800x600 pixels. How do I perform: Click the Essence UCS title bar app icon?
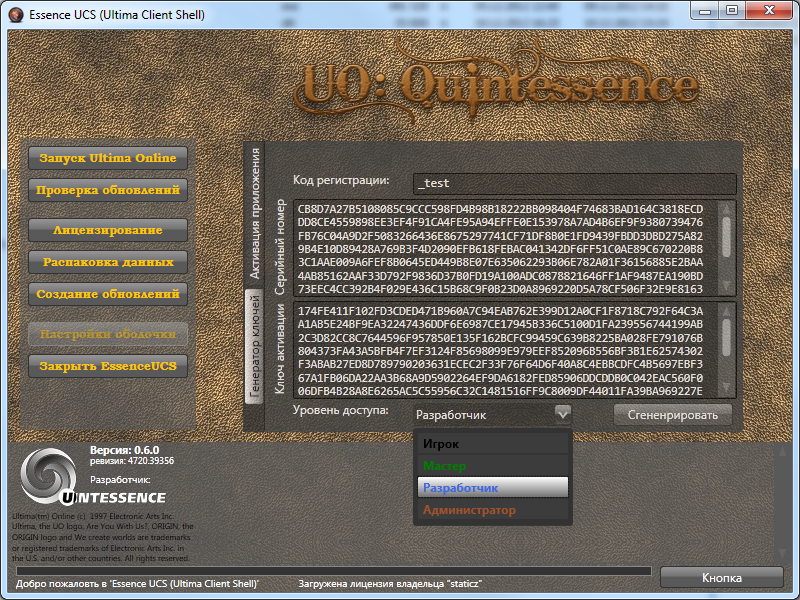16,15
